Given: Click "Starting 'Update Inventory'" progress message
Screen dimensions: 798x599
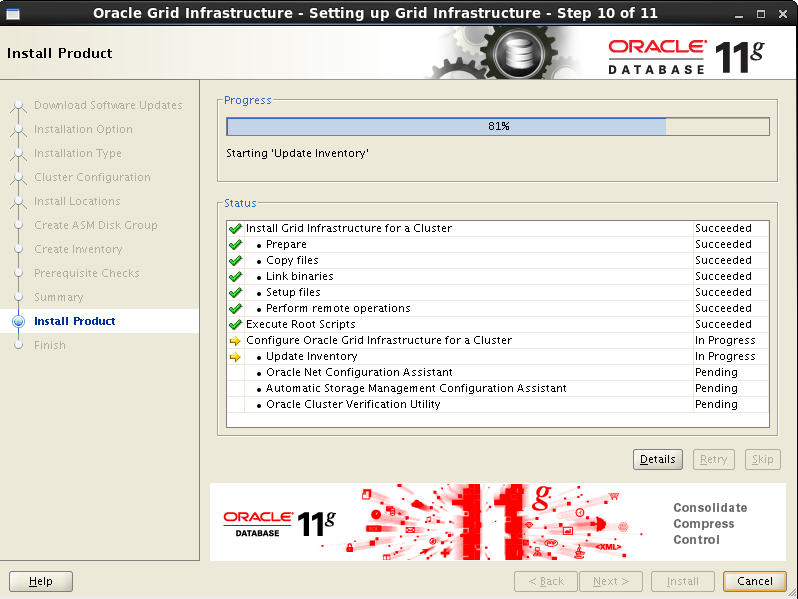Looking at the screenshot, I should [x=297, y=153].
